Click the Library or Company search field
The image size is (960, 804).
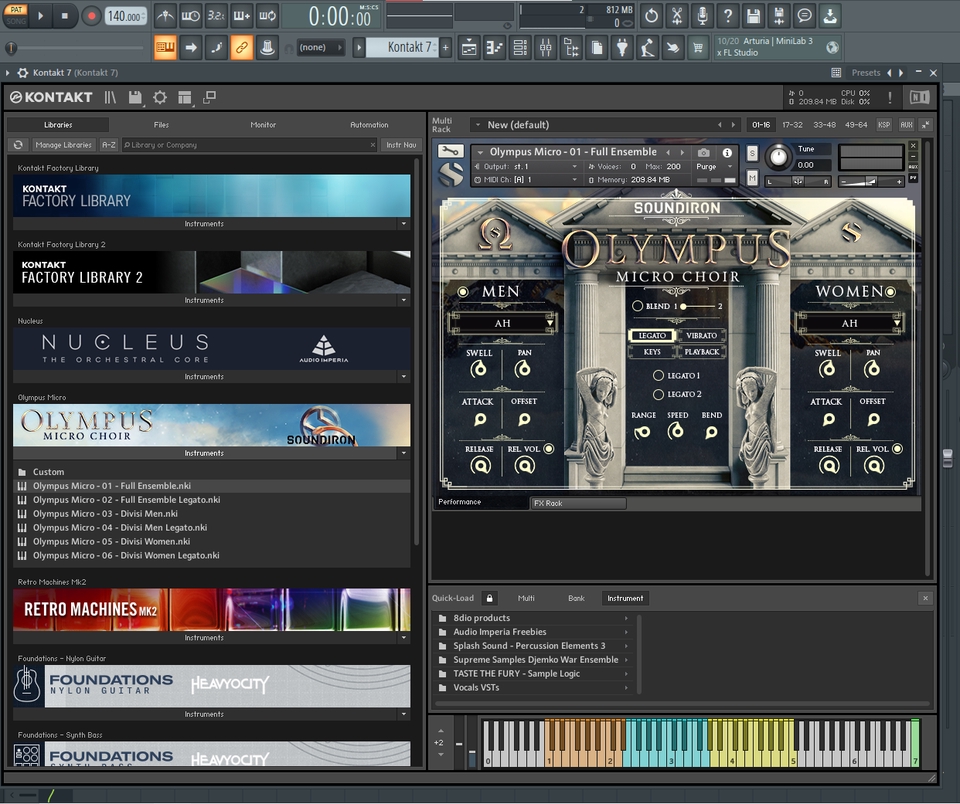click(x=249, y=145)
